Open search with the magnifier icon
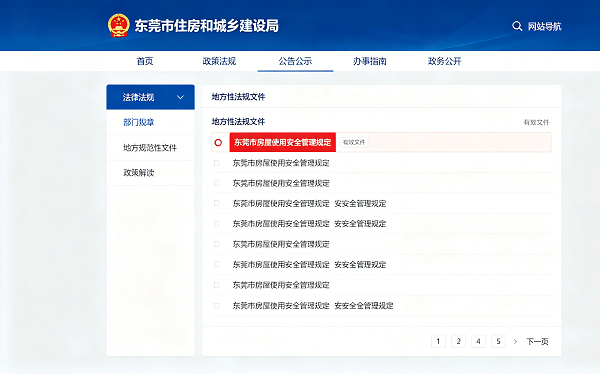The image size is (600, 375). 517,26
